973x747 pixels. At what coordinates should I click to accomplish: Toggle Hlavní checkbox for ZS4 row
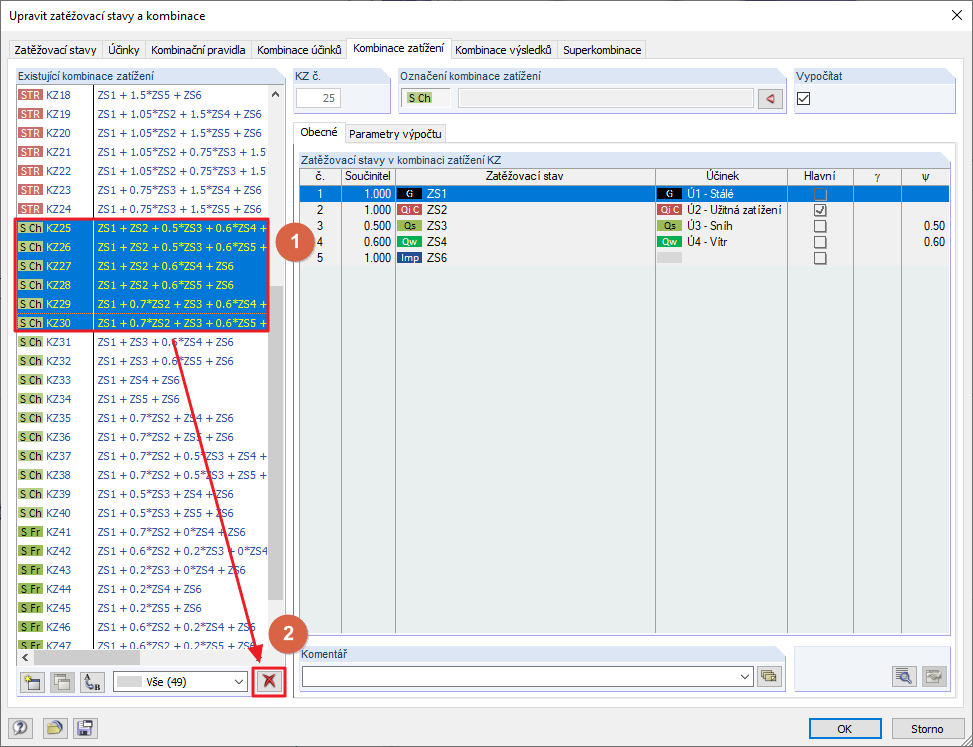tap(820, 242)
